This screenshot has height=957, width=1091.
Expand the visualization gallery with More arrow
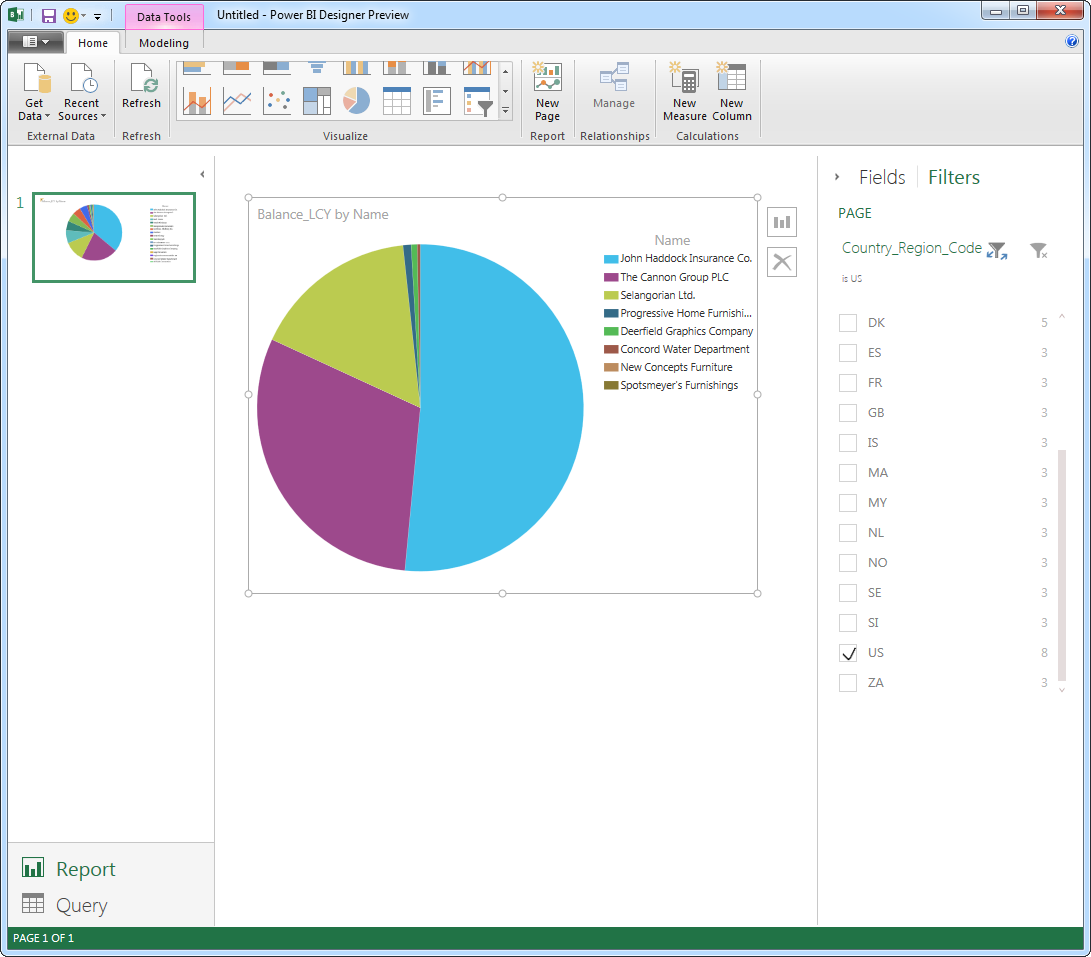505,110
